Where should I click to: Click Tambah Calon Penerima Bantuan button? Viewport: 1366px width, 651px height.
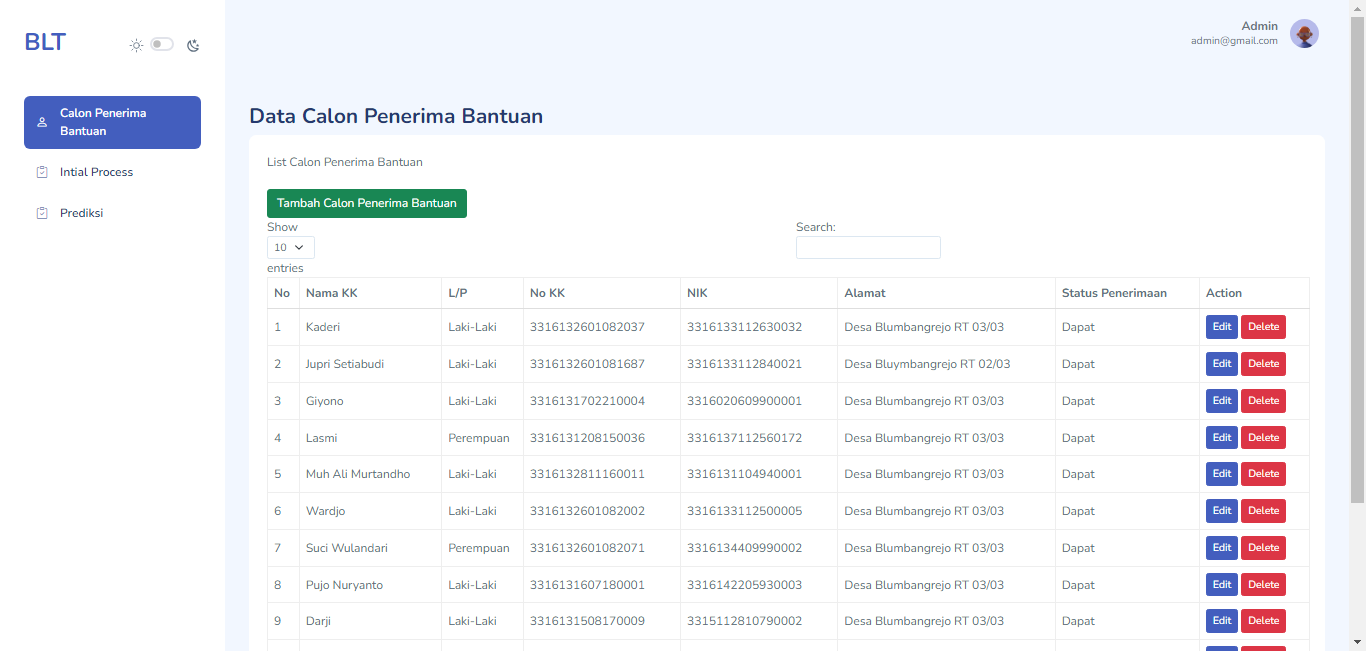366,203
